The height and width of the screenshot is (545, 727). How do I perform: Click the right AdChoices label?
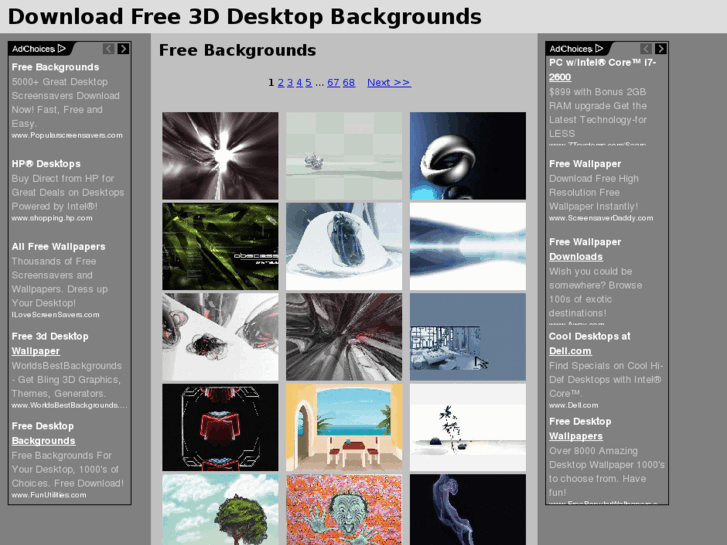click(x=571, y=49)
